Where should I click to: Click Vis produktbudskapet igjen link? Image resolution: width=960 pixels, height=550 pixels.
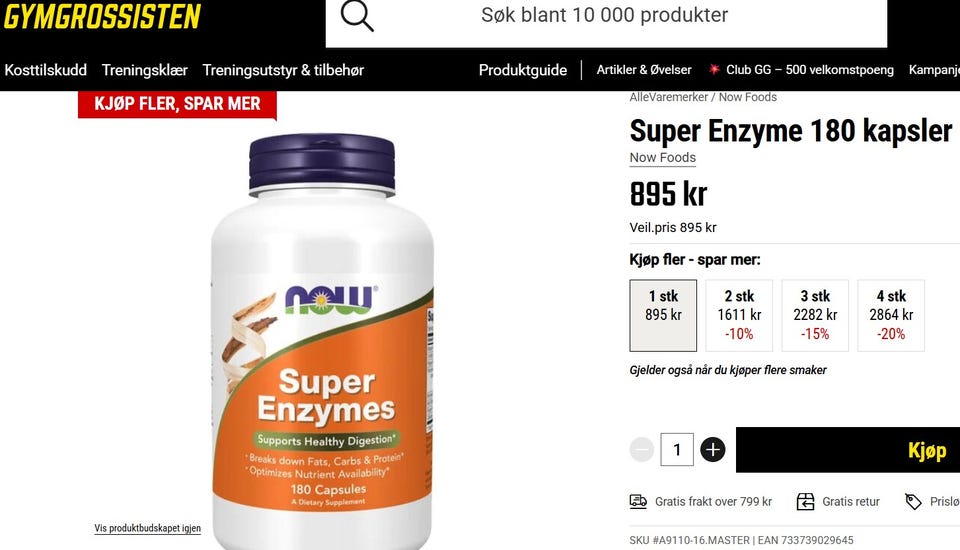point(148,528)
